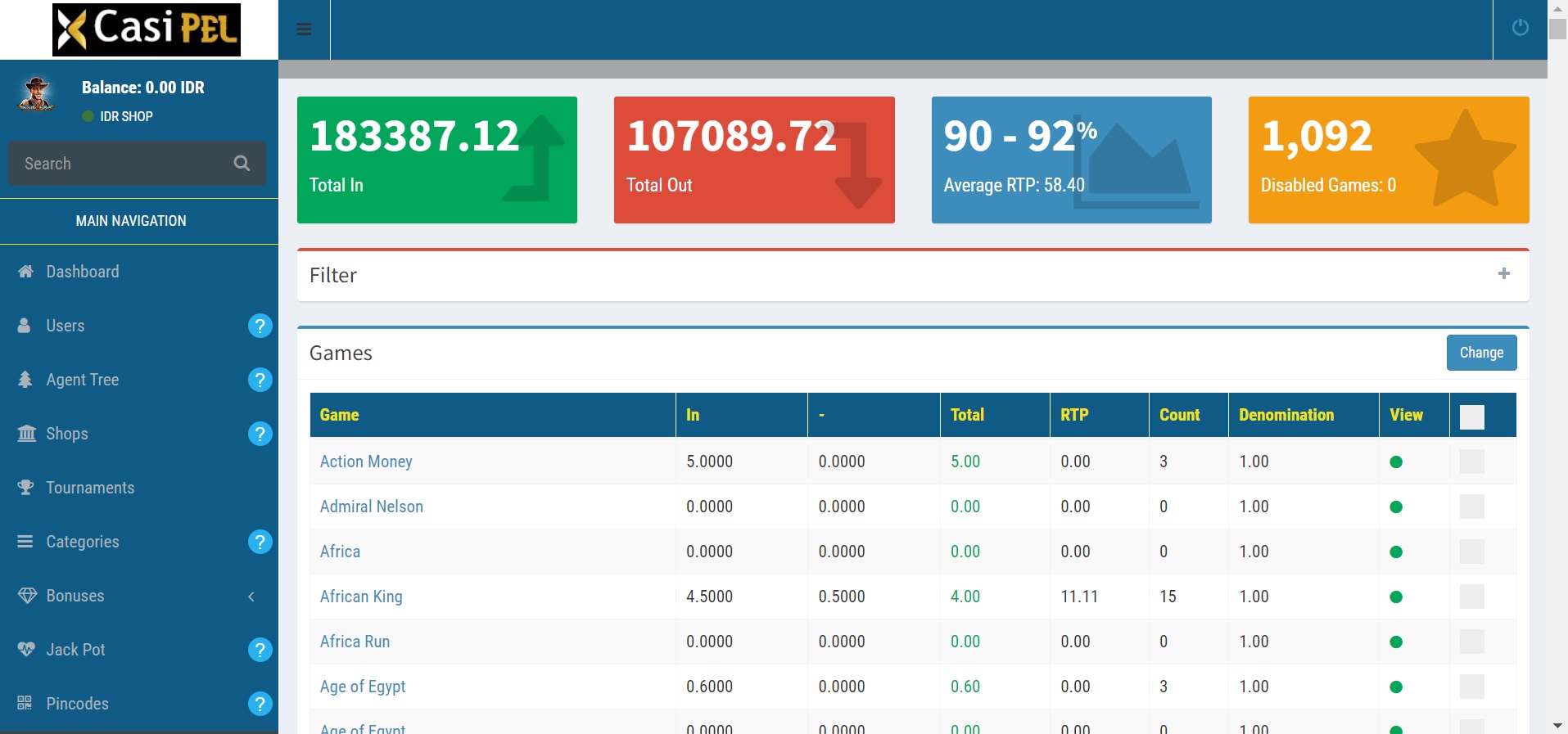Click the search magnifier icon
Image resolution: width=1568 pixels, height=734 pixels.
242,163
